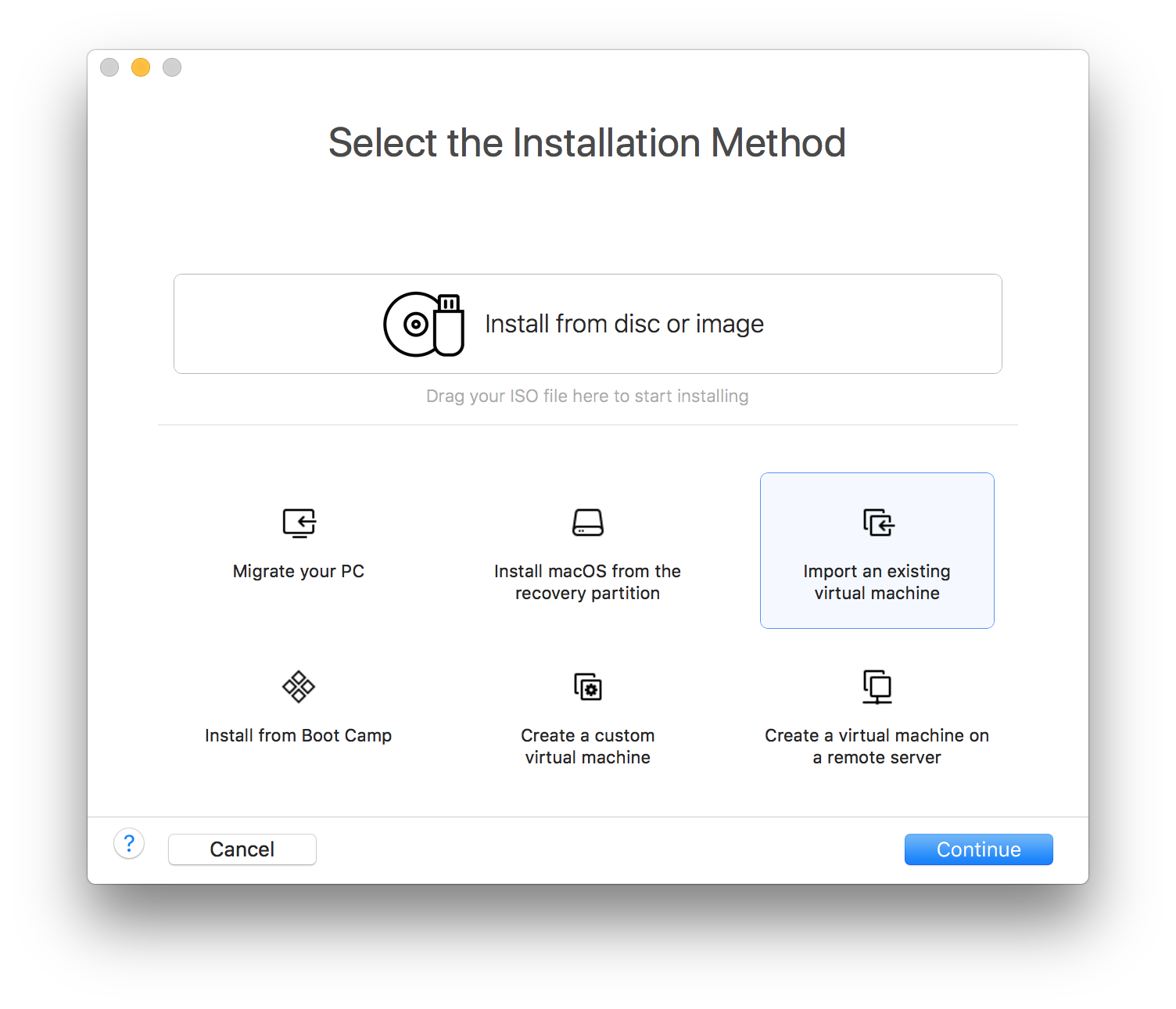The image size is (1176, 1009).
Task: Click the Install from Boot Camp diamond icon
Action: 298,687
